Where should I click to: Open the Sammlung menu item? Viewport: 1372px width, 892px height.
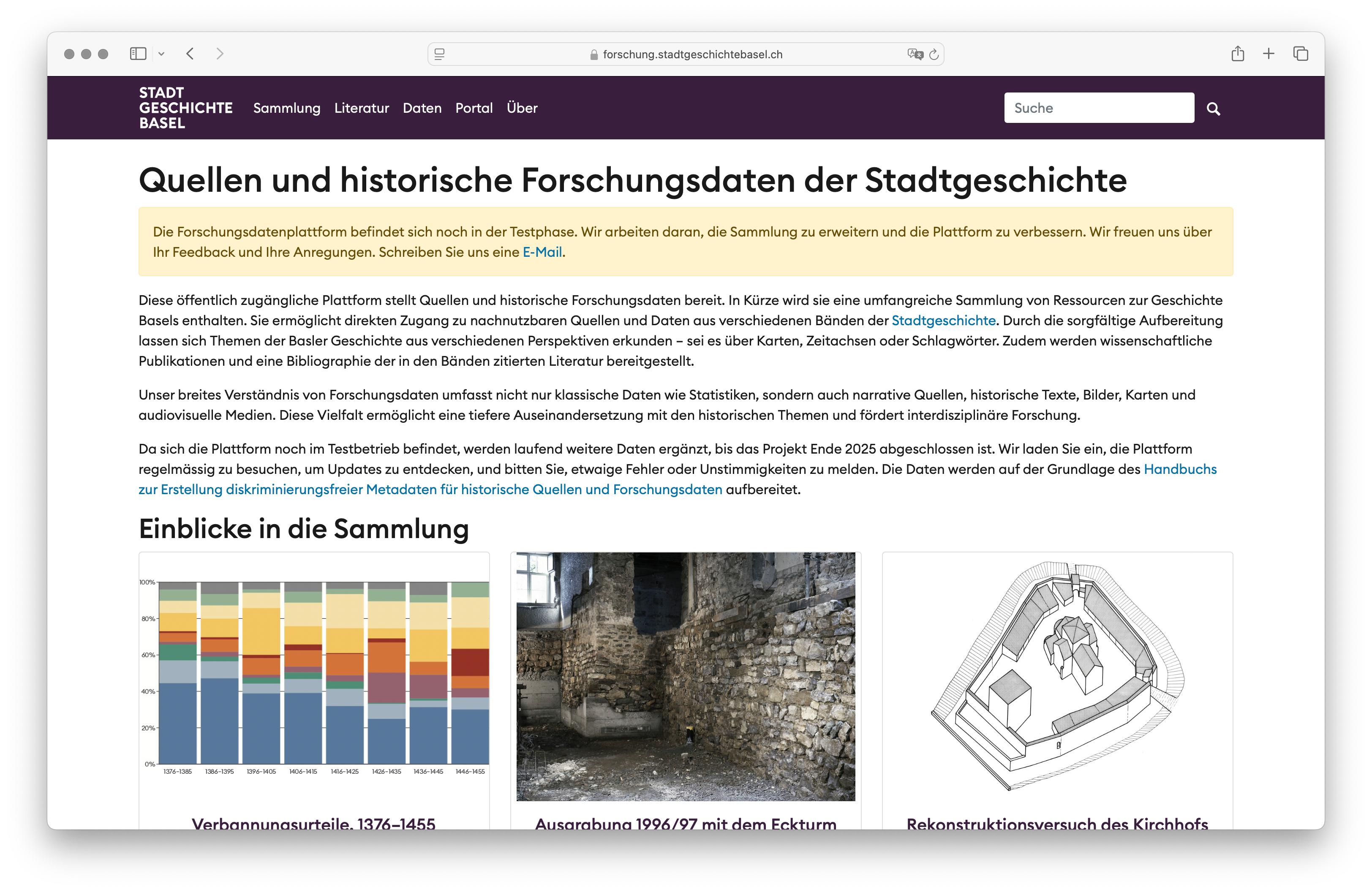coord(286,108)
